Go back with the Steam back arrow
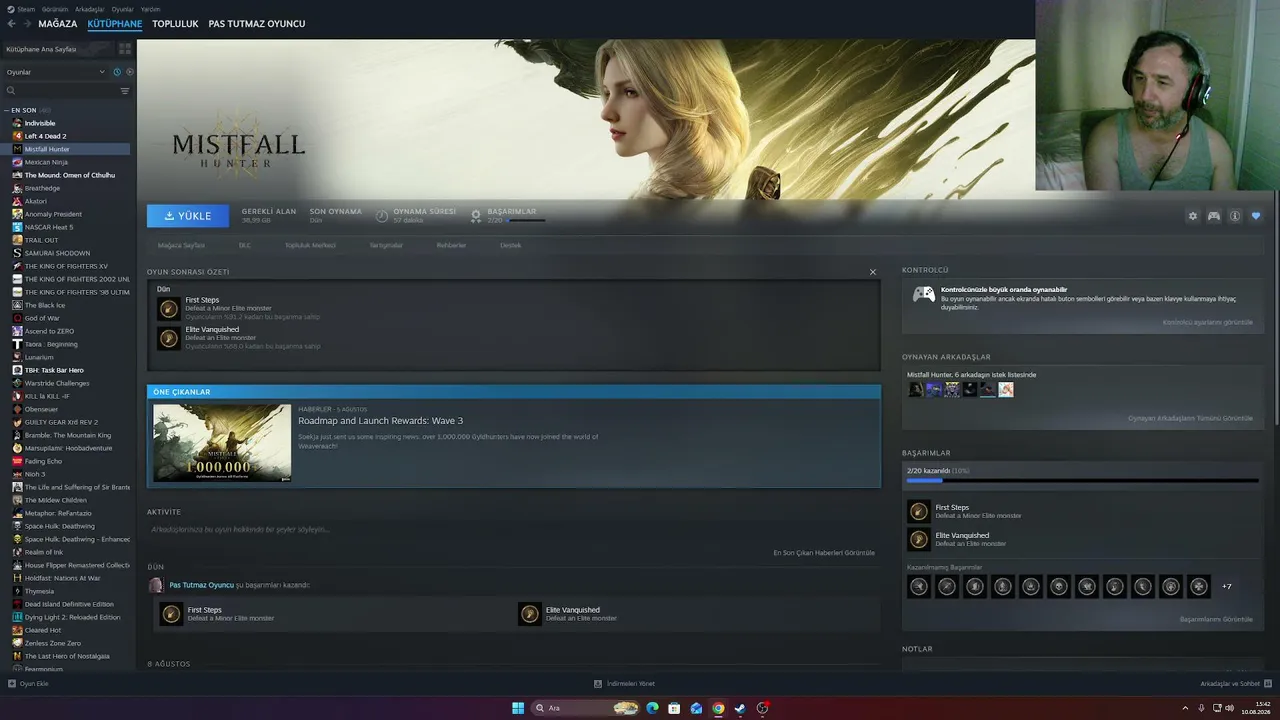Viewport: 1280px width, 720px height. (x=11, y=23)
